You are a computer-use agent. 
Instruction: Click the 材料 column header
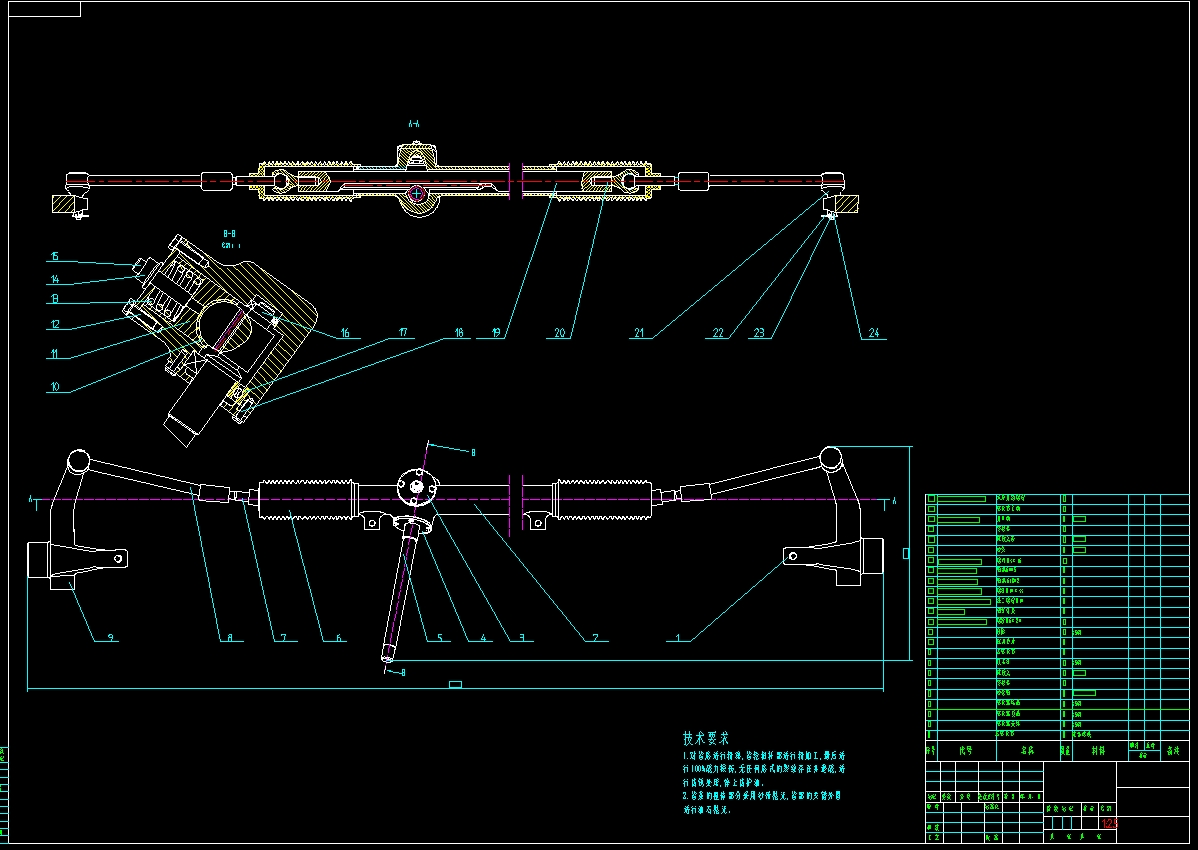click(1098, 751)
